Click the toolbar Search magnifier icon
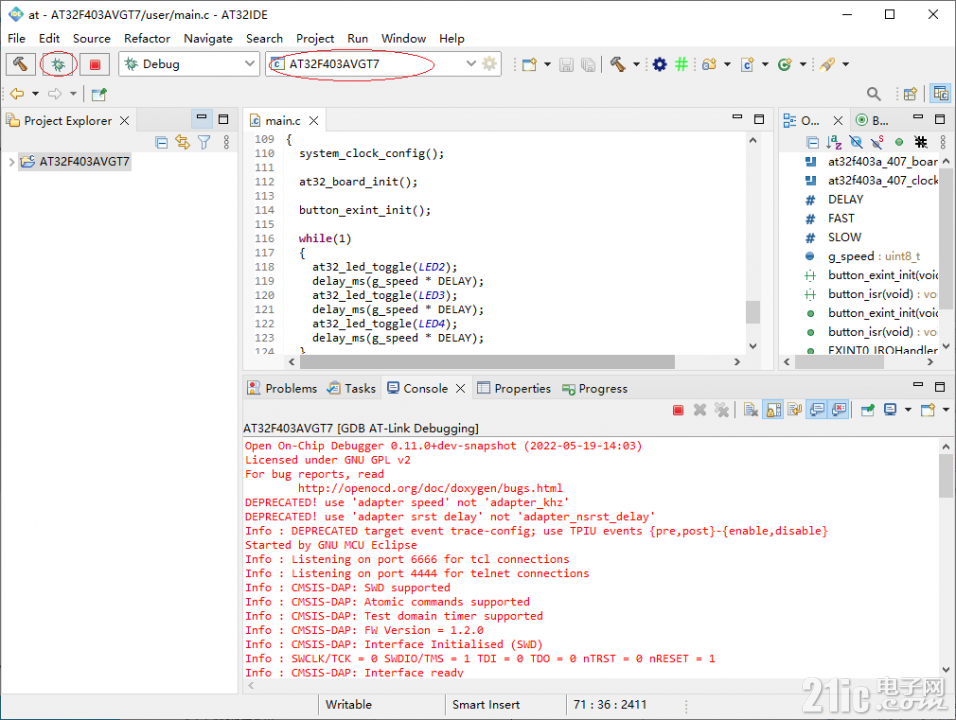The width and height of the screenshot is (956, 720). click(x=874, y=94)
